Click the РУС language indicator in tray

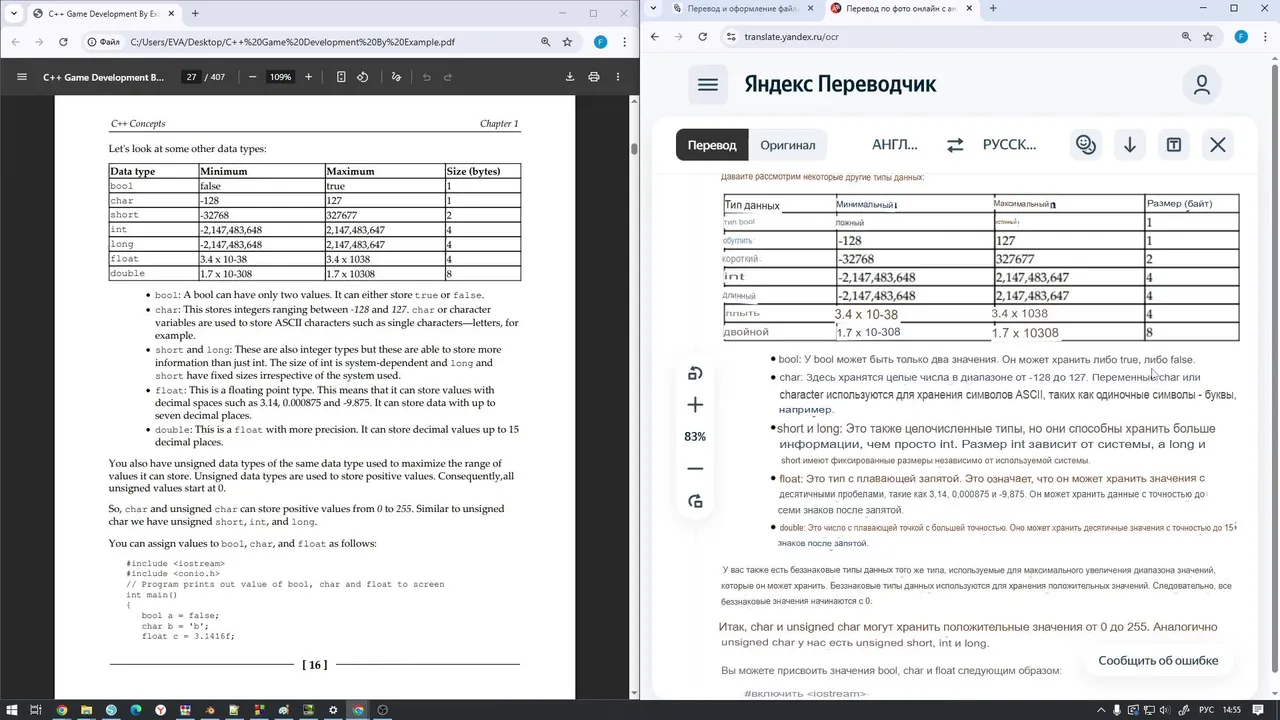click(1207, 710)
